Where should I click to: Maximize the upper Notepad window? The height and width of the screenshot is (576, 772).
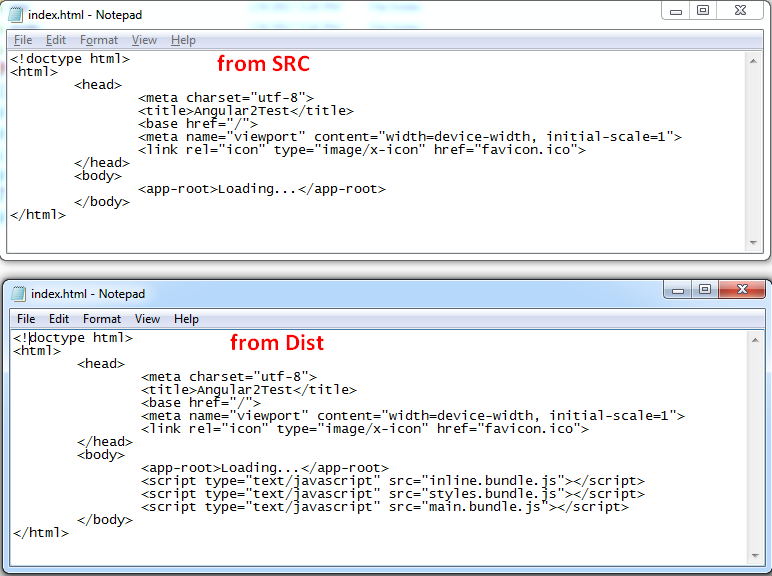703,10
